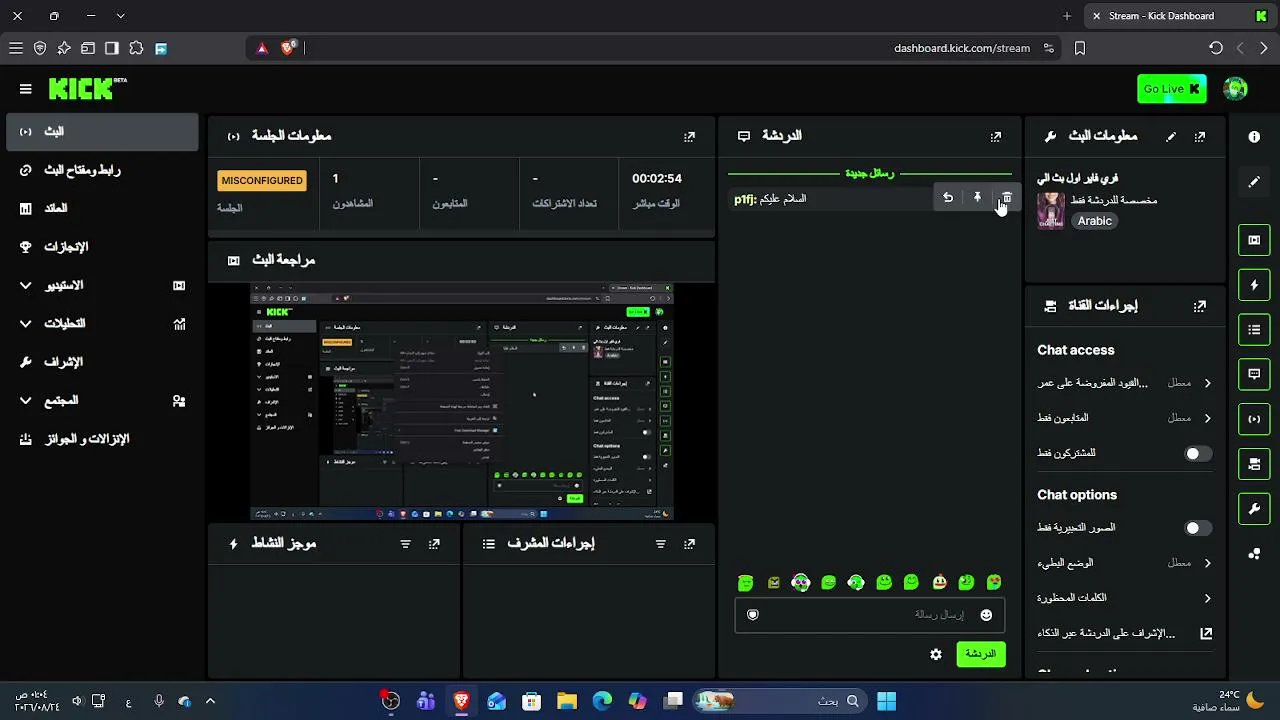Expand the التحليلات sidebar section
Screen dimensions: 1280x720
(102, 324)
